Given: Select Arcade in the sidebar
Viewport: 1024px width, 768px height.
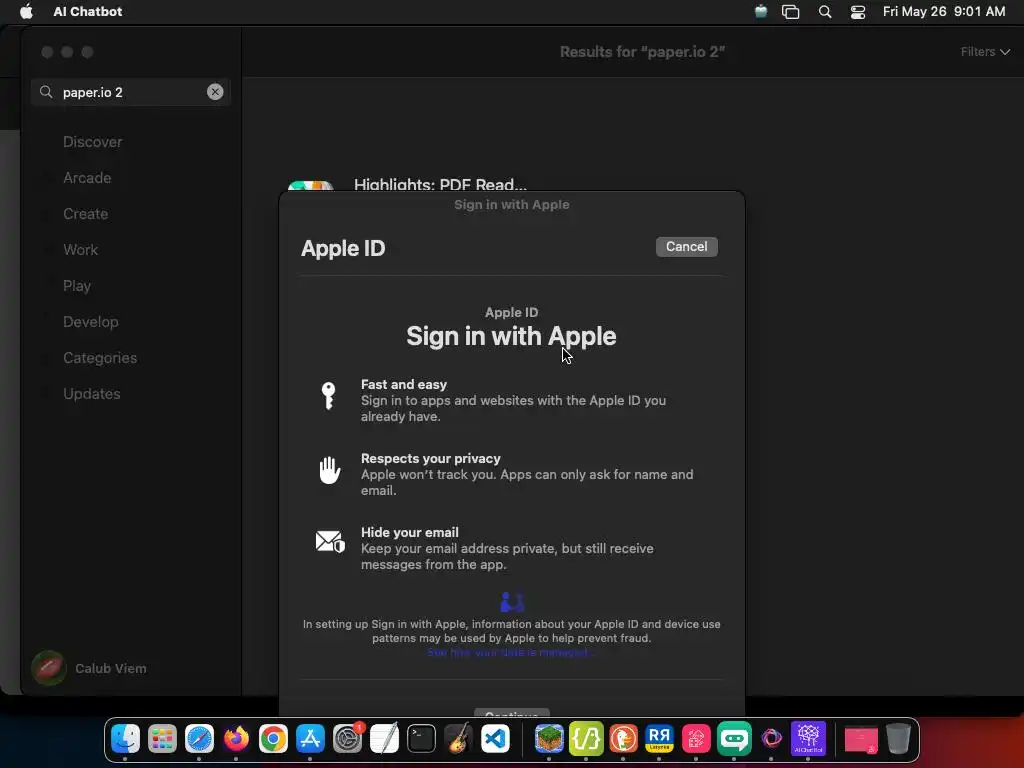Looking at the screenshot, I should [87, 178].
